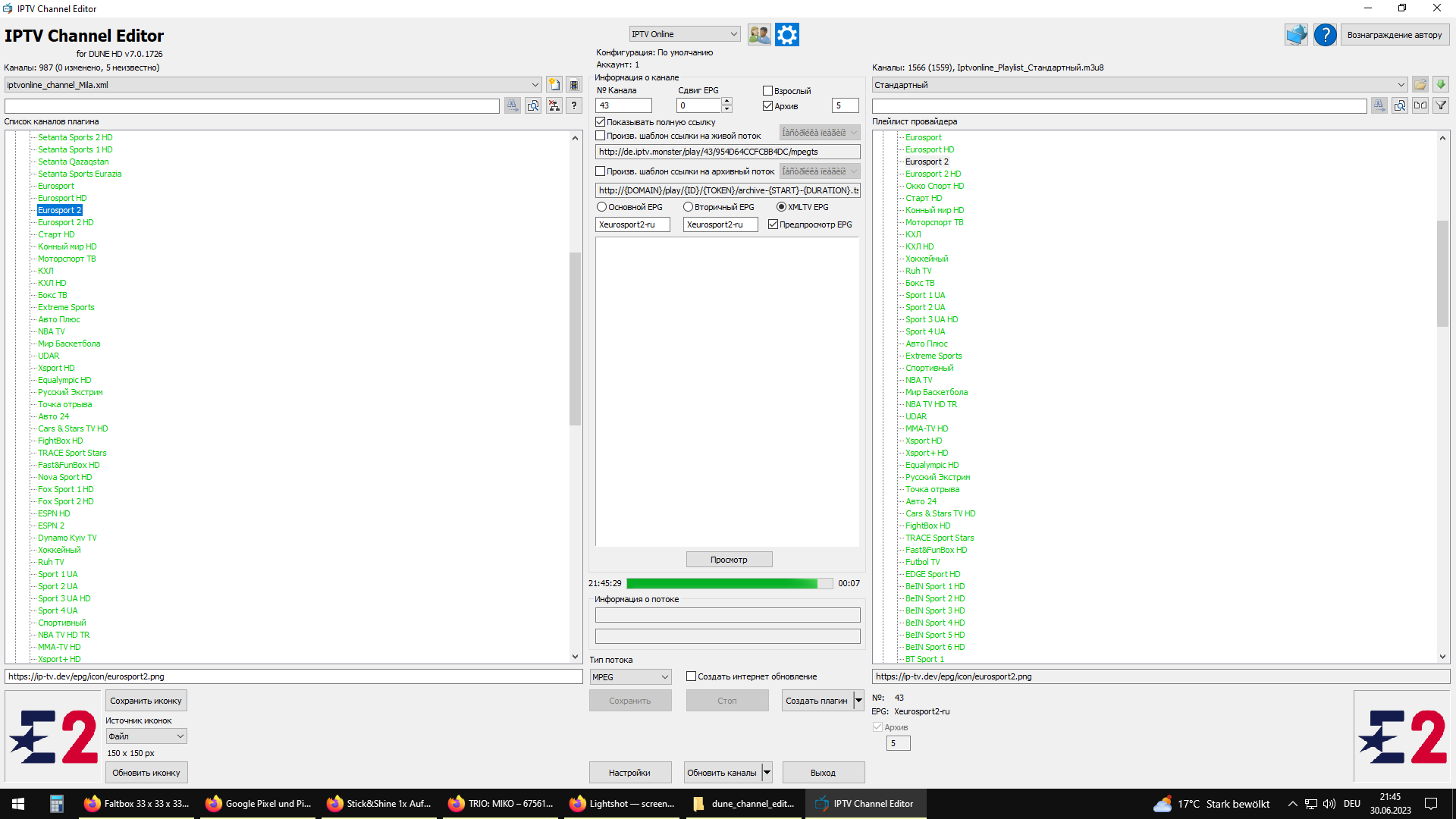Create a new channel list file
The image size is (1456, 819).
click(554, 85)
